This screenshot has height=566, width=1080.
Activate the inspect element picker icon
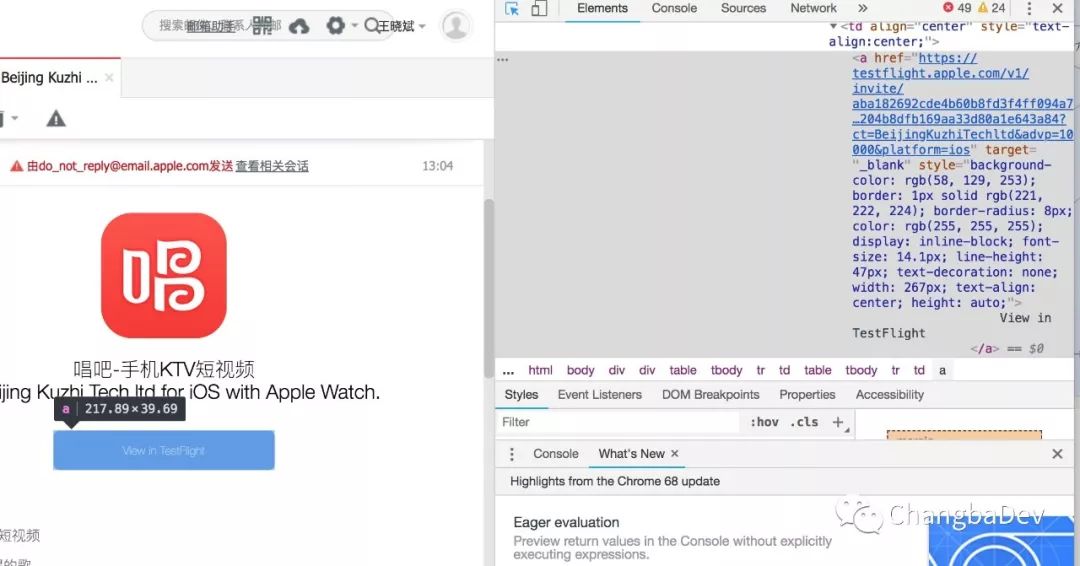click(512, 8)
